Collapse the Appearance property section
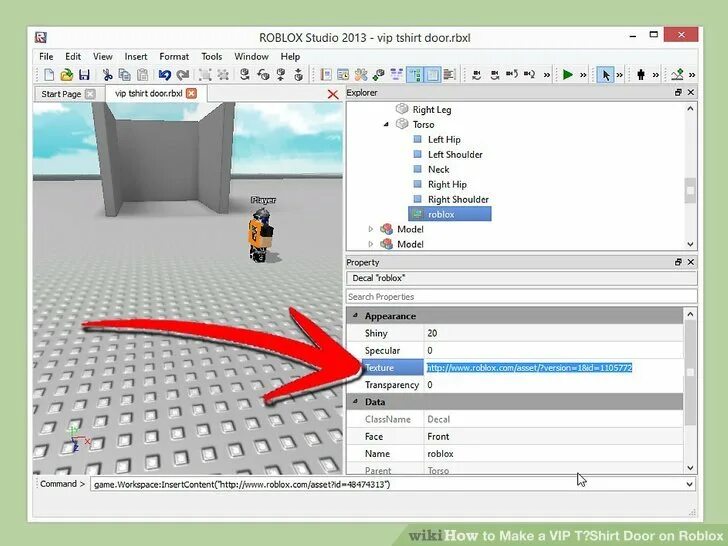The height and width of the screenshot is (546, 728). [355, 316]
